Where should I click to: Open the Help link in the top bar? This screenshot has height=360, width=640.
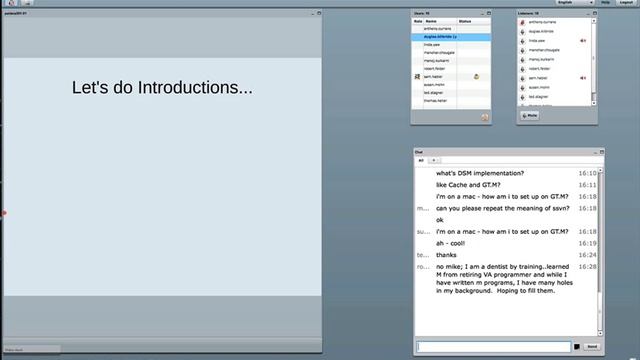click(606, 2)
